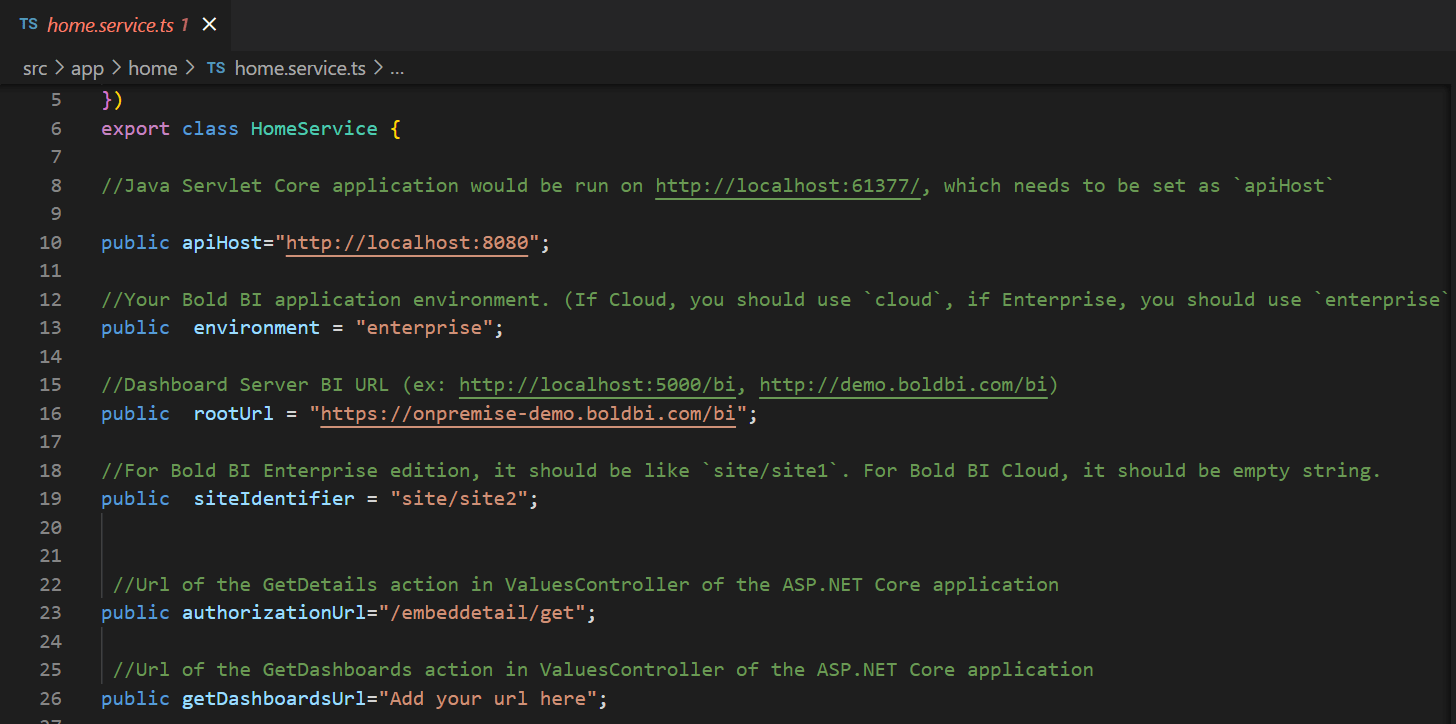Open the onpremise-demo.boldbi.com/bi rootUrl link
The image size is (1456, 724).
coord(527,413)
